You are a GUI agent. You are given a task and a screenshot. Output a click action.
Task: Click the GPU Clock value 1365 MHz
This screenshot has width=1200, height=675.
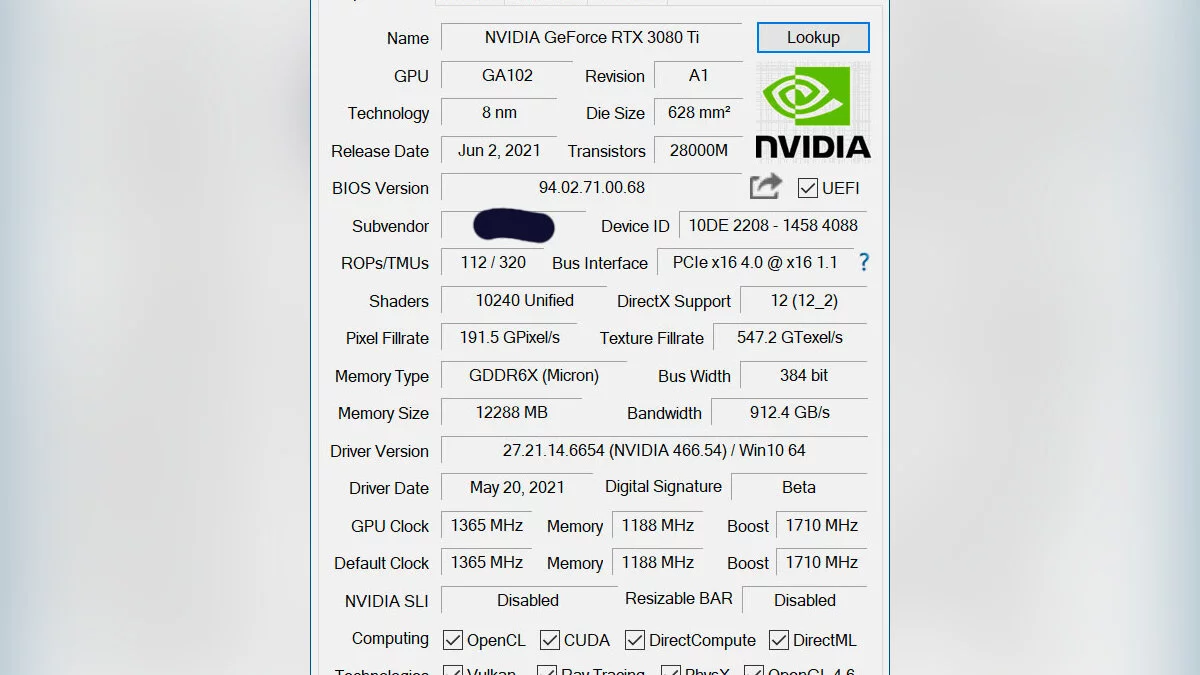pyautogui.click(x=487, y=526)
